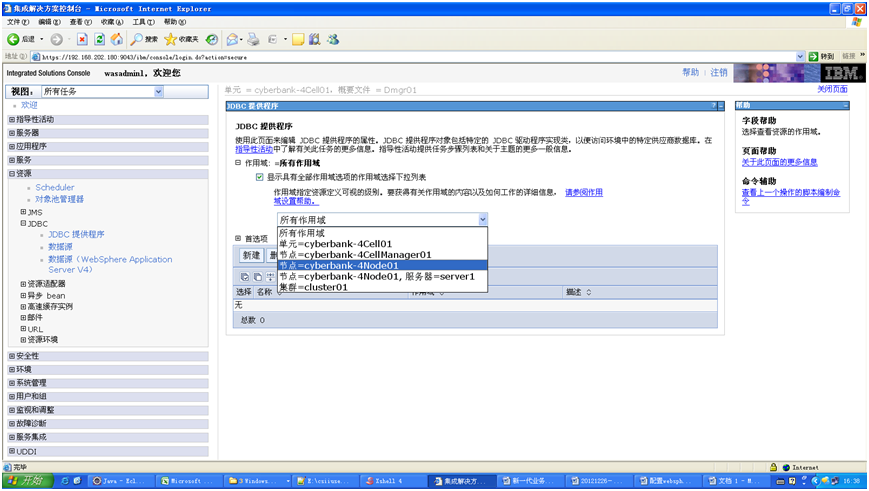This screenshot has width=869, height=491.
Task: Expand the JMS tree node
Action: pyautogui.click(x=23, y=212)
